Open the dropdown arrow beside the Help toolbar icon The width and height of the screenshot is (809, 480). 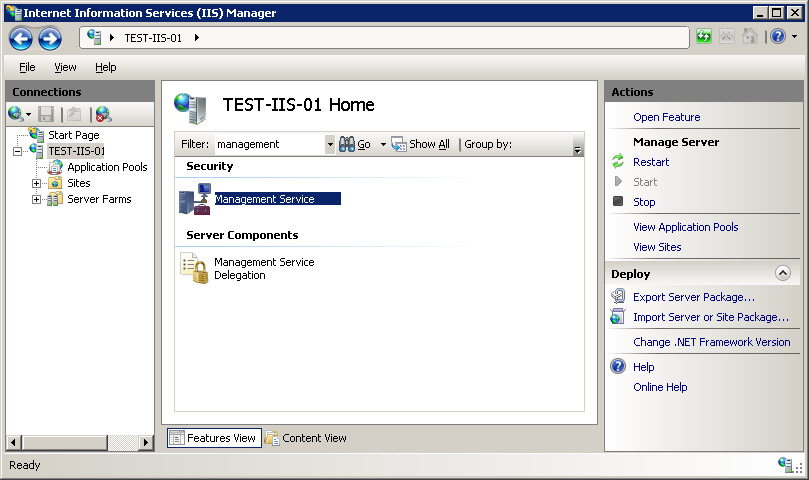tap(795, 37)
